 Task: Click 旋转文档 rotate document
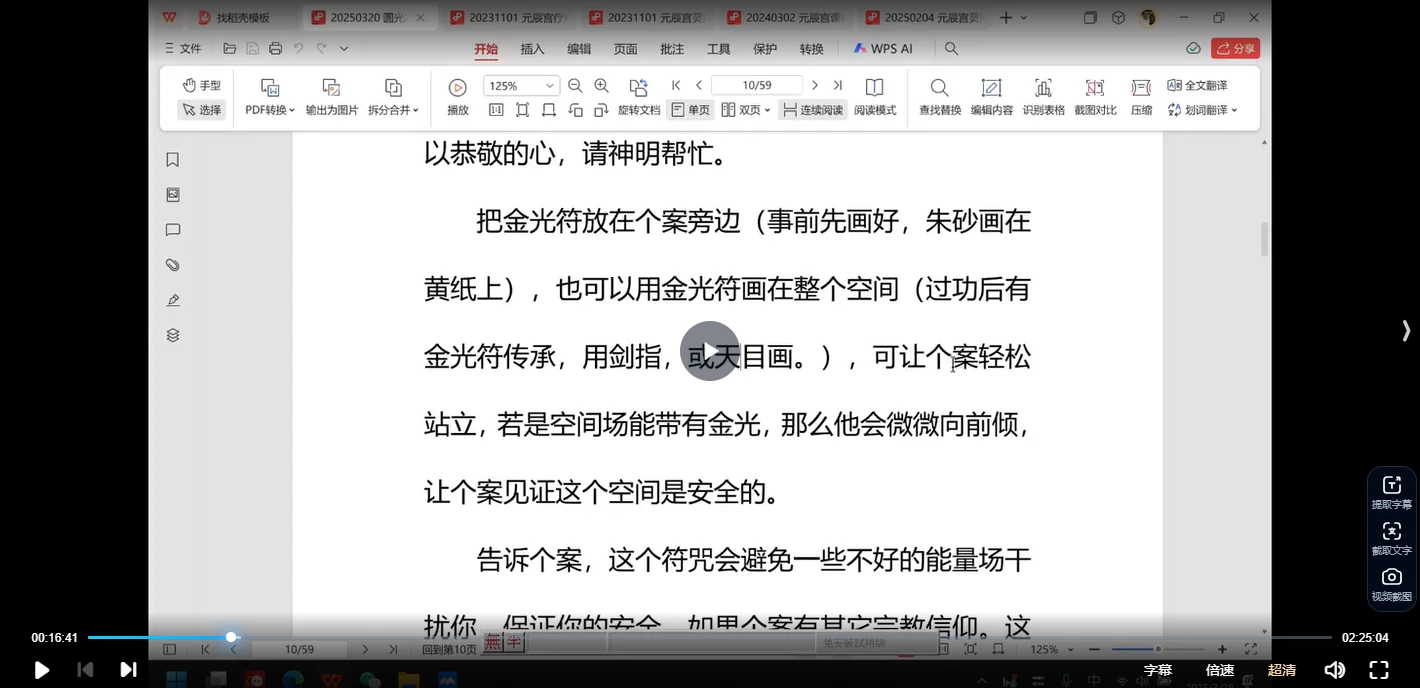click(x=639, y=98)
